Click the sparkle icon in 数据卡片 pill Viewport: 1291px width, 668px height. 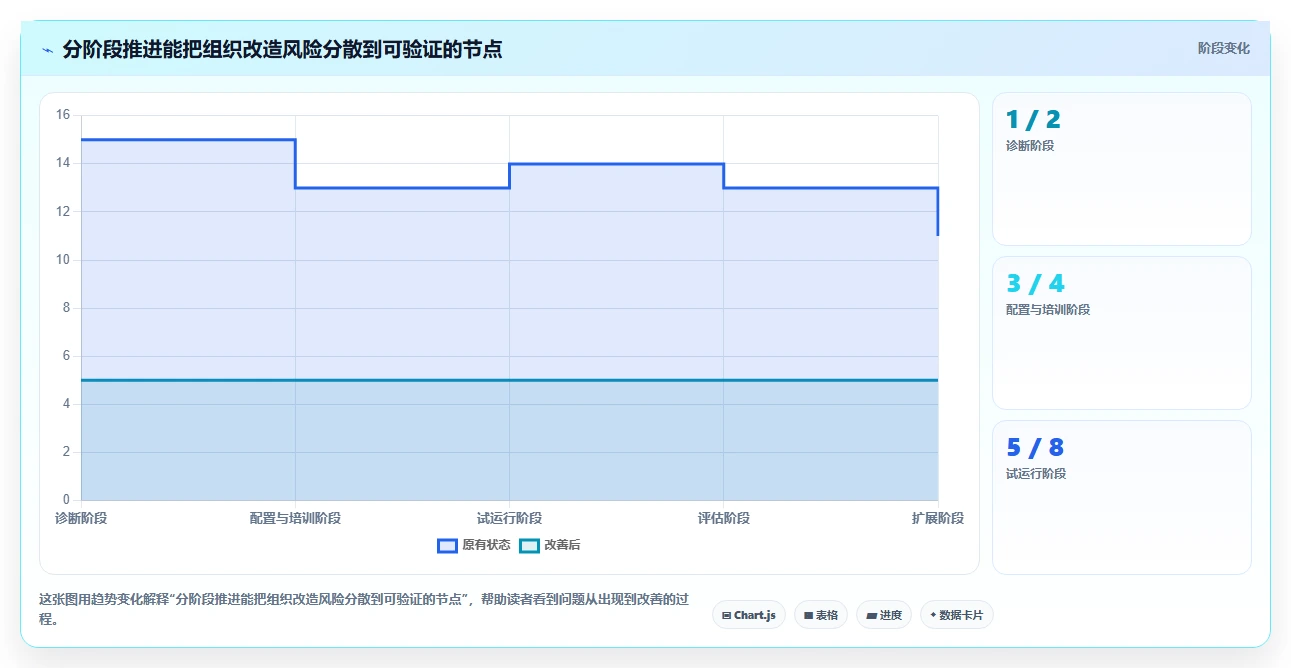(x=933, y=615)
